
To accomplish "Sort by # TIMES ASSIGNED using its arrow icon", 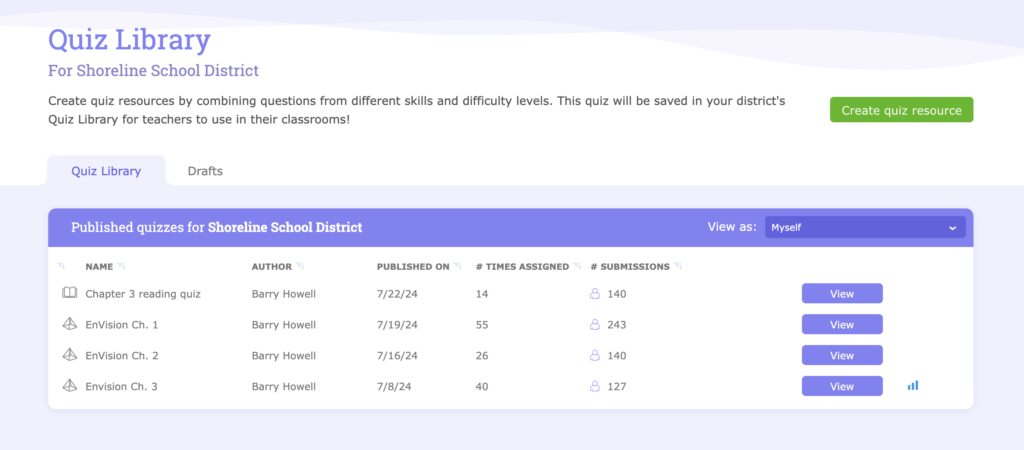I will click(577, 266).
